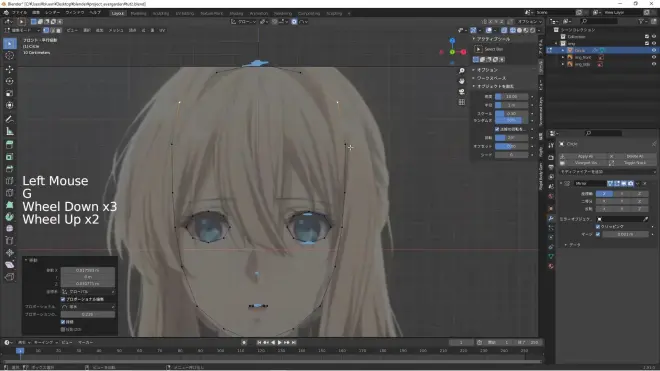The height and width of the screenshot is (371, 660).
Task: Expand the img_front object in outliner
Action: point(563,57)
